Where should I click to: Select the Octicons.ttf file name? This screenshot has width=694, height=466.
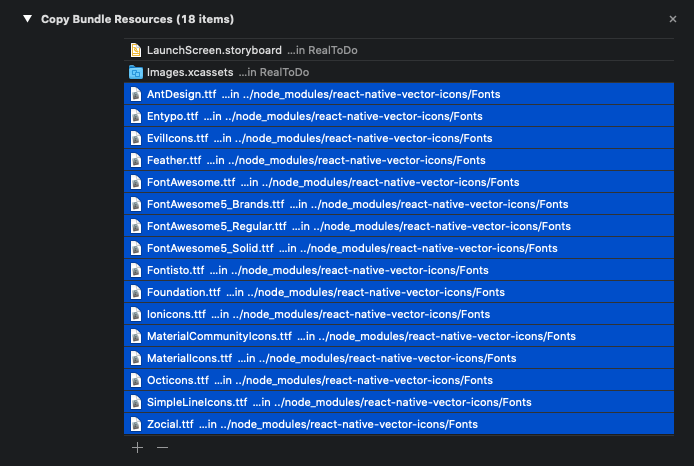coord(178,381)
